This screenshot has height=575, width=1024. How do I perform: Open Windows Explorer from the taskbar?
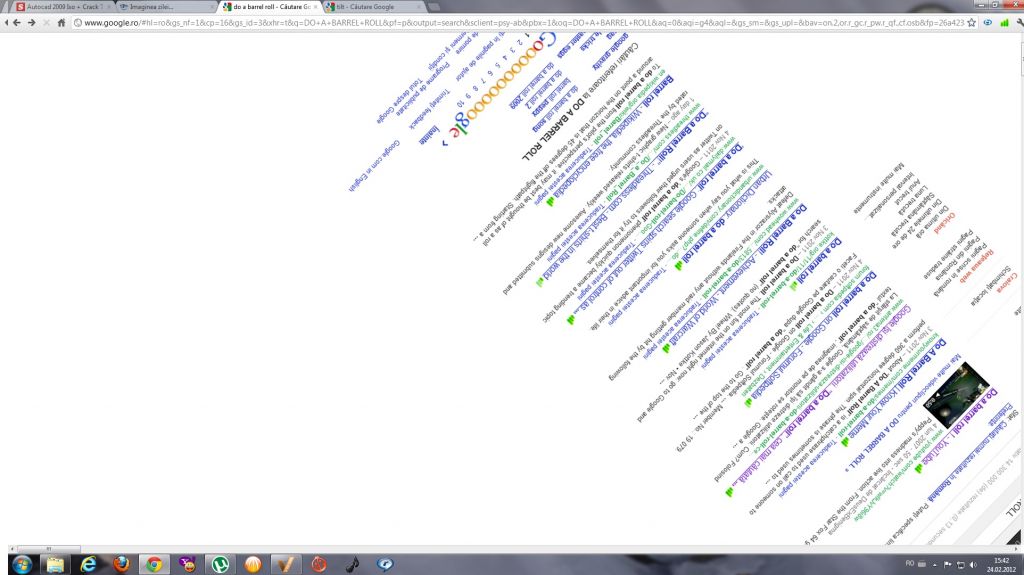pyautogui.click(x=55, y=564)
